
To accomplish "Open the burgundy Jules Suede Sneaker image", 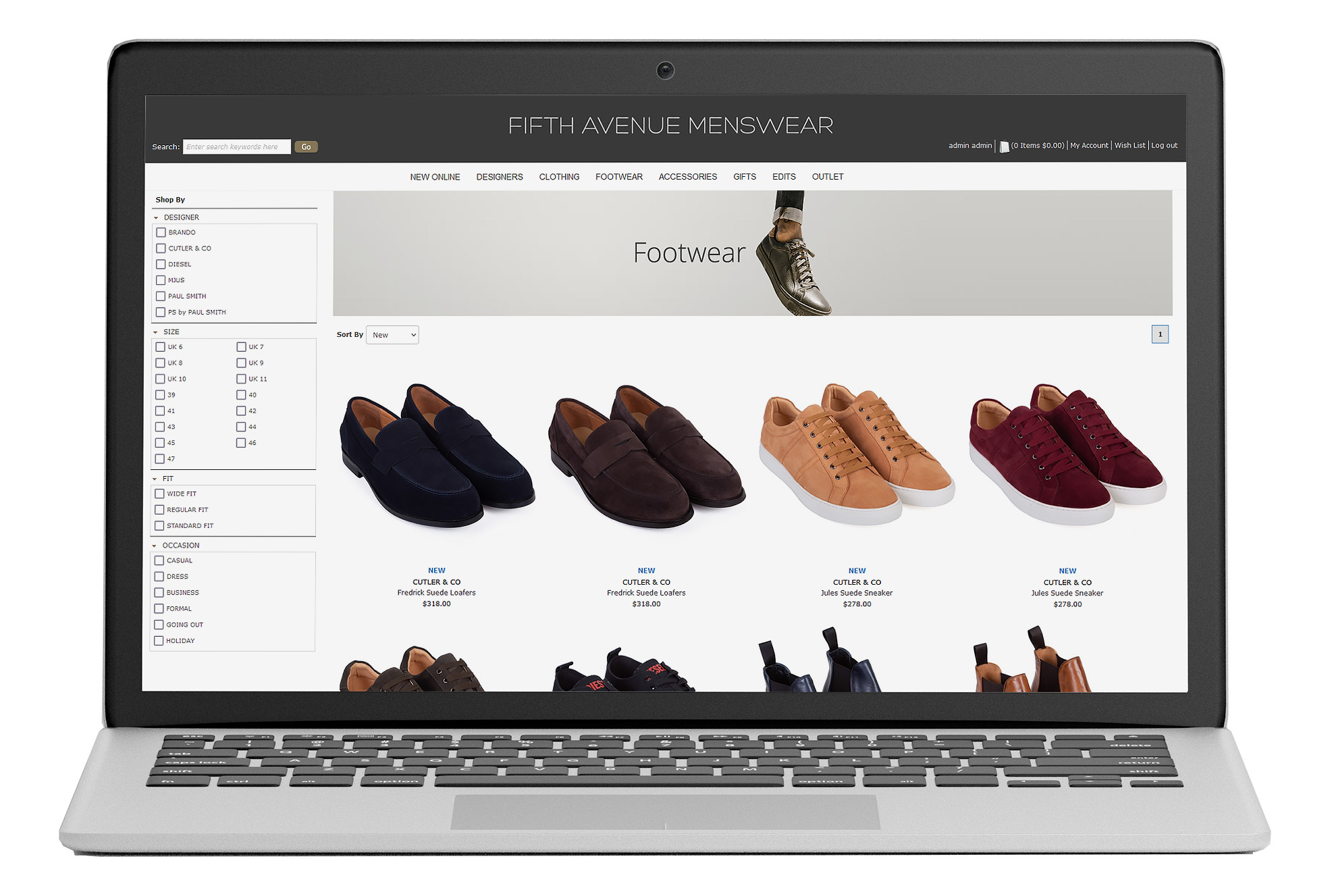I will pos(1067,454).
